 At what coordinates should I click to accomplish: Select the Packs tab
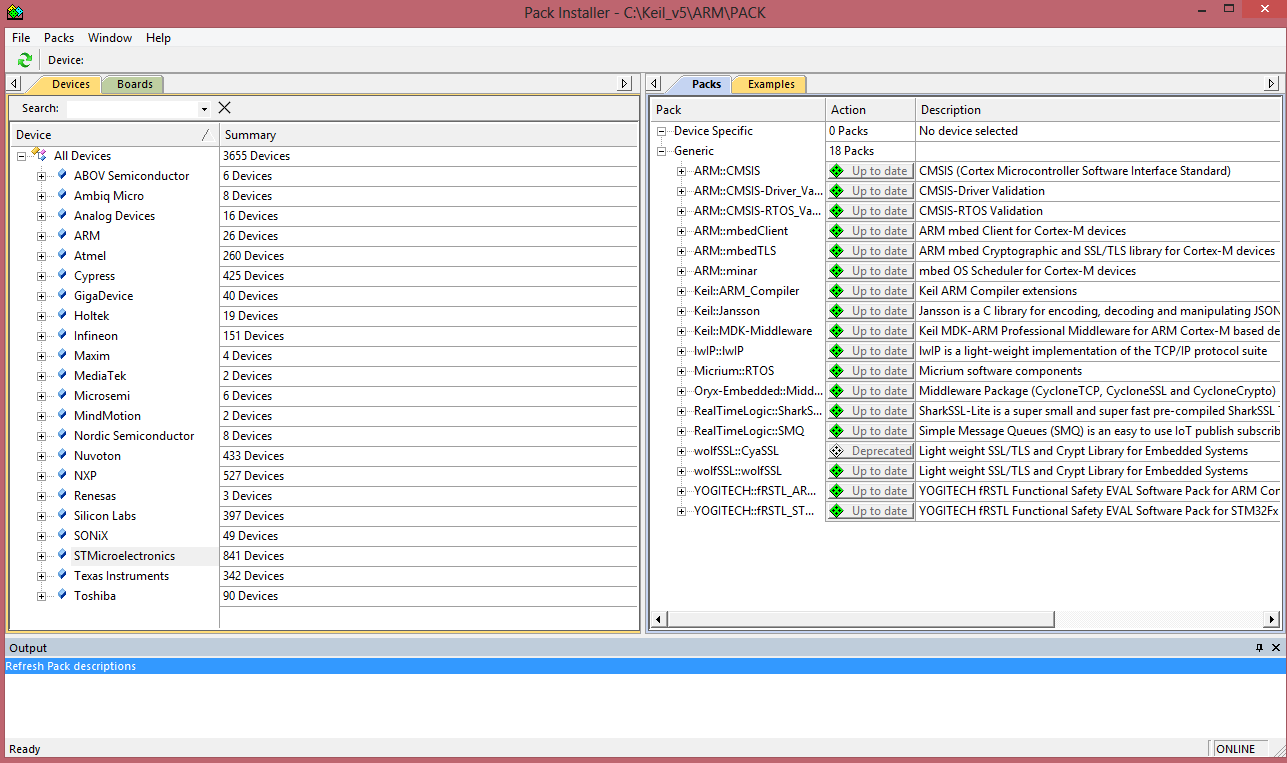coord(706,84)
